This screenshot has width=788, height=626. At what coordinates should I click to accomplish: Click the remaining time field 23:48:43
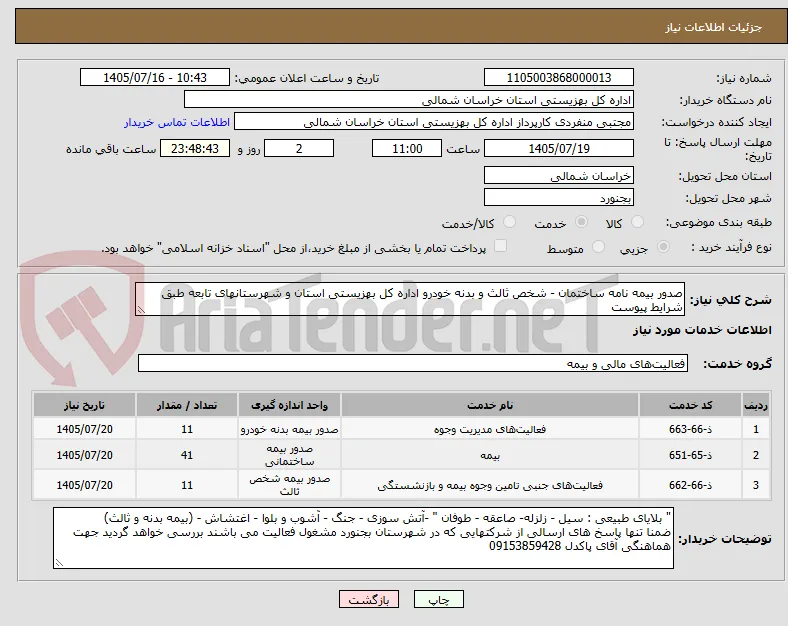195,148
